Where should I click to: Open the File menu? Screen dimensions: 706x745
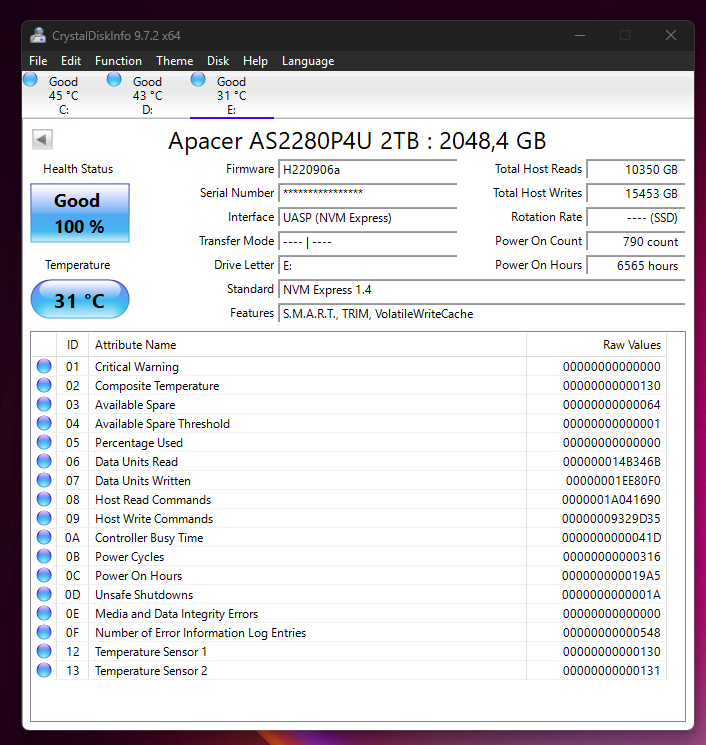tap(38, 61)
